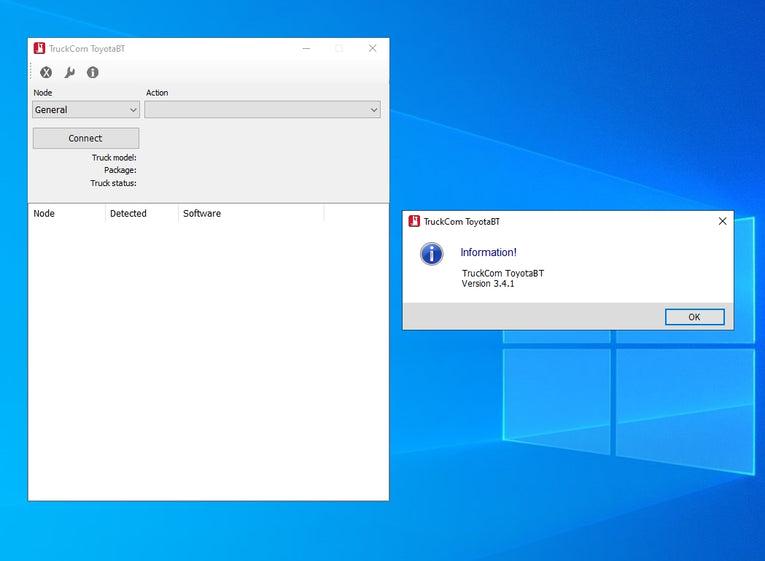Viewport: 765px width, 561px height.
Task: Click the main window's TruckCom app icon
Action: click(39, 48)
